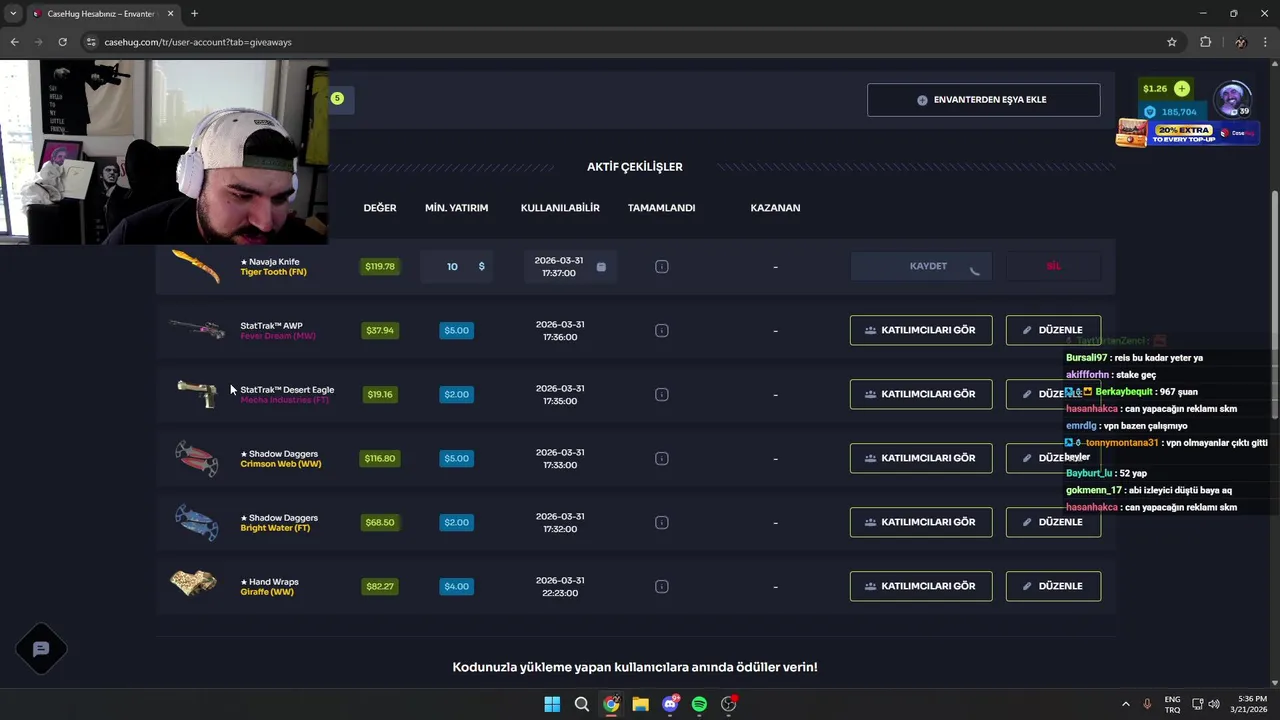This screenshot has width=1280, height=720.
Task: Open File Explorer from the taskbar
Action: pos(640,704)
